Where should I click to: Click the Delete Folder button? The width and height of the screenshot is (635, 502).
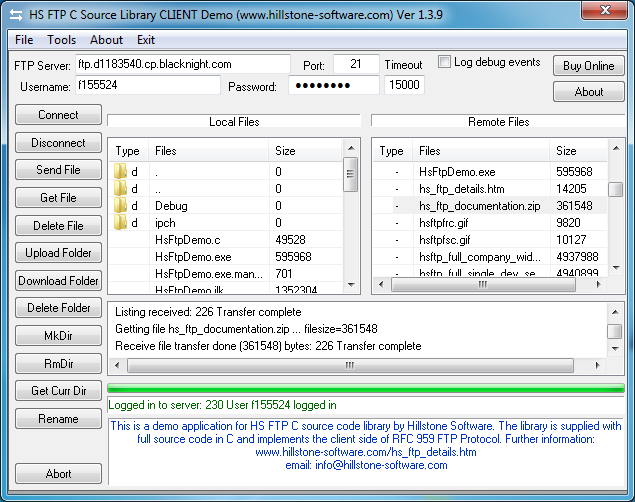[58, 308]
